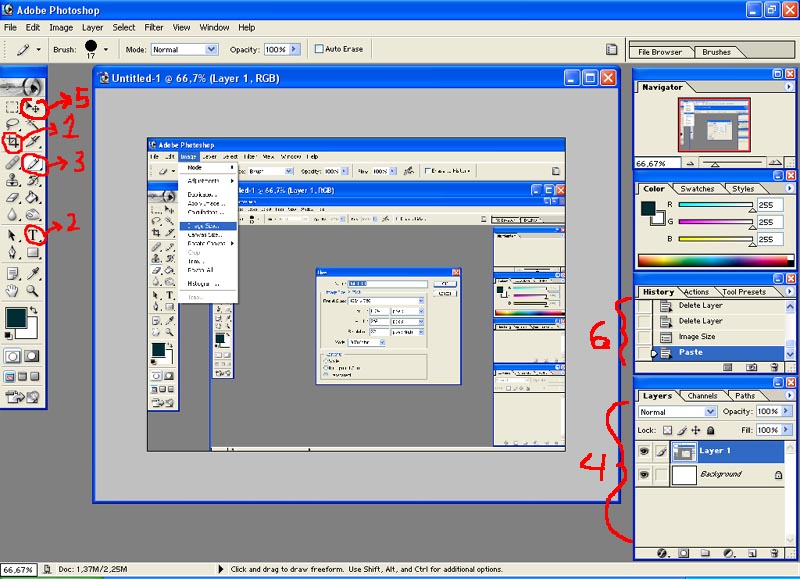800x579 pixels.
Task: Select the Paint Bucket tool
Action: coord(33,198)
